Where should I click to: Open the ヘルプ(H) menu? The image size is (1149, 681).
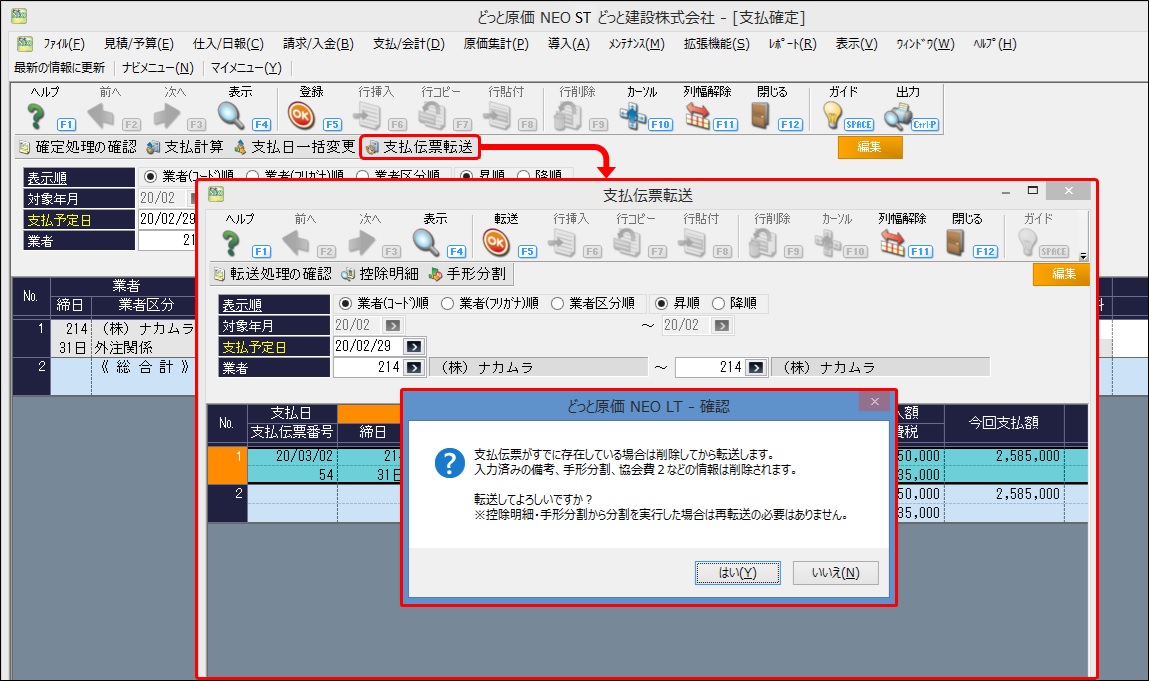tap(994, 44)
